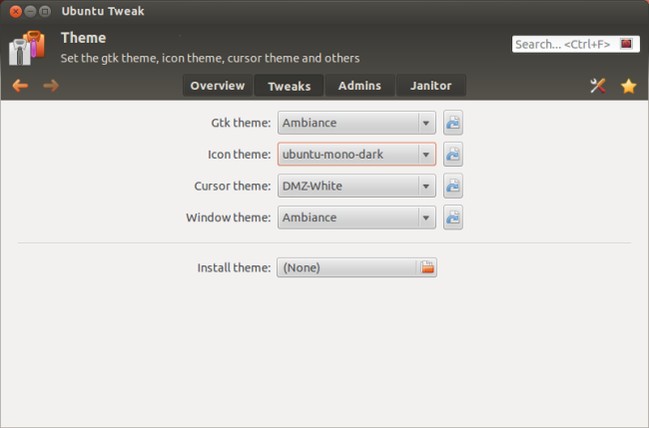The height and width of the screenshot is (428, 649).
Task: Click the "Theme" heading text
Action: 83,38
